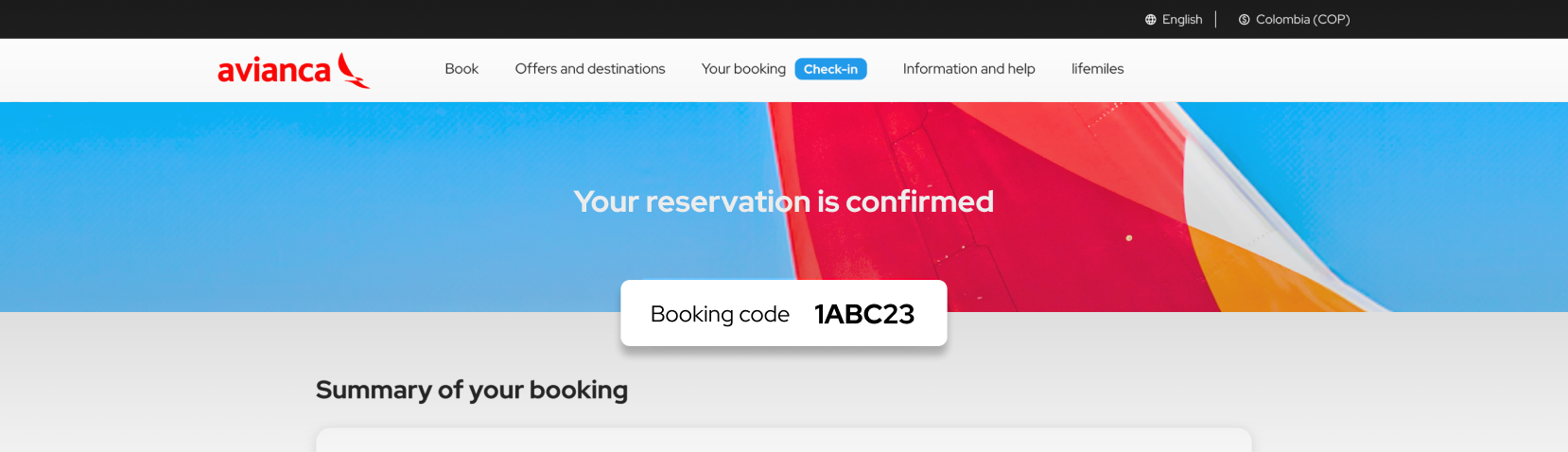Select the booking code 1ABC23
This screenshot has width=1568, height=452.
click(x=864, y=314)
